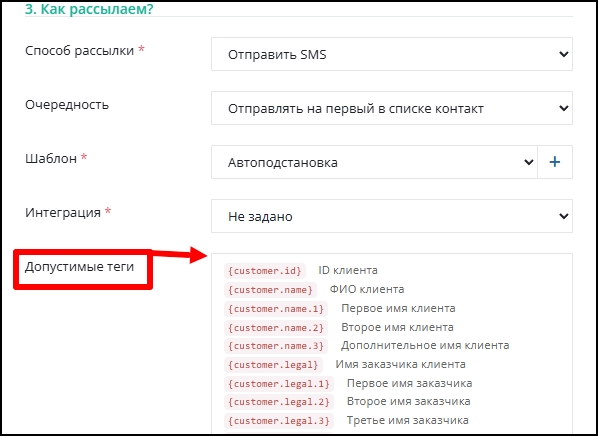Click the plus icon next to Шаблон
Image resolution: width=598 pixels, height=436 pixels.
click(555, 162)
